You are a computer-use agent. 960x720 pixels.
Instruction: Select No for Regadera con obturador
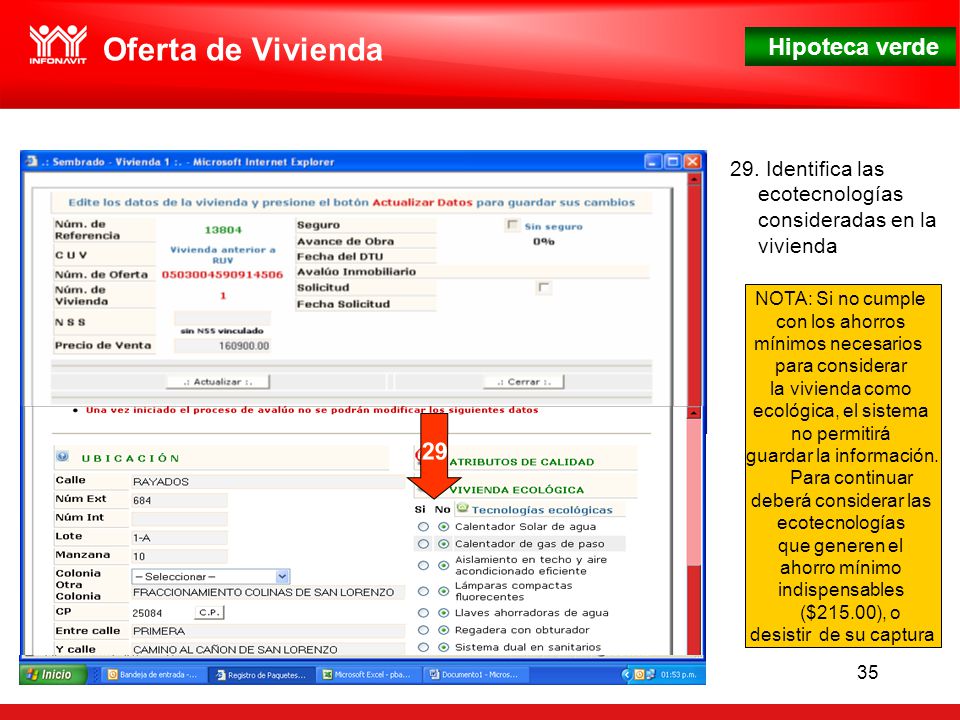click(x=443, y=630)
